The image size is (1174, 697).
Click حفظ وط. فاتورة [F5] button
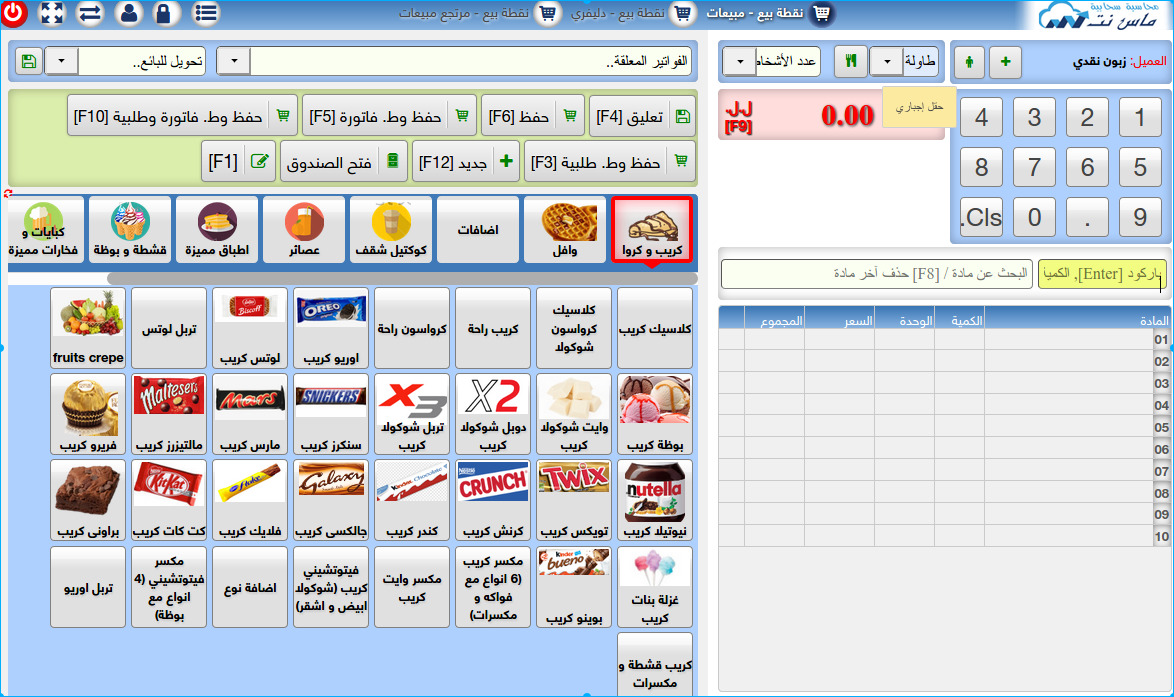389,116
